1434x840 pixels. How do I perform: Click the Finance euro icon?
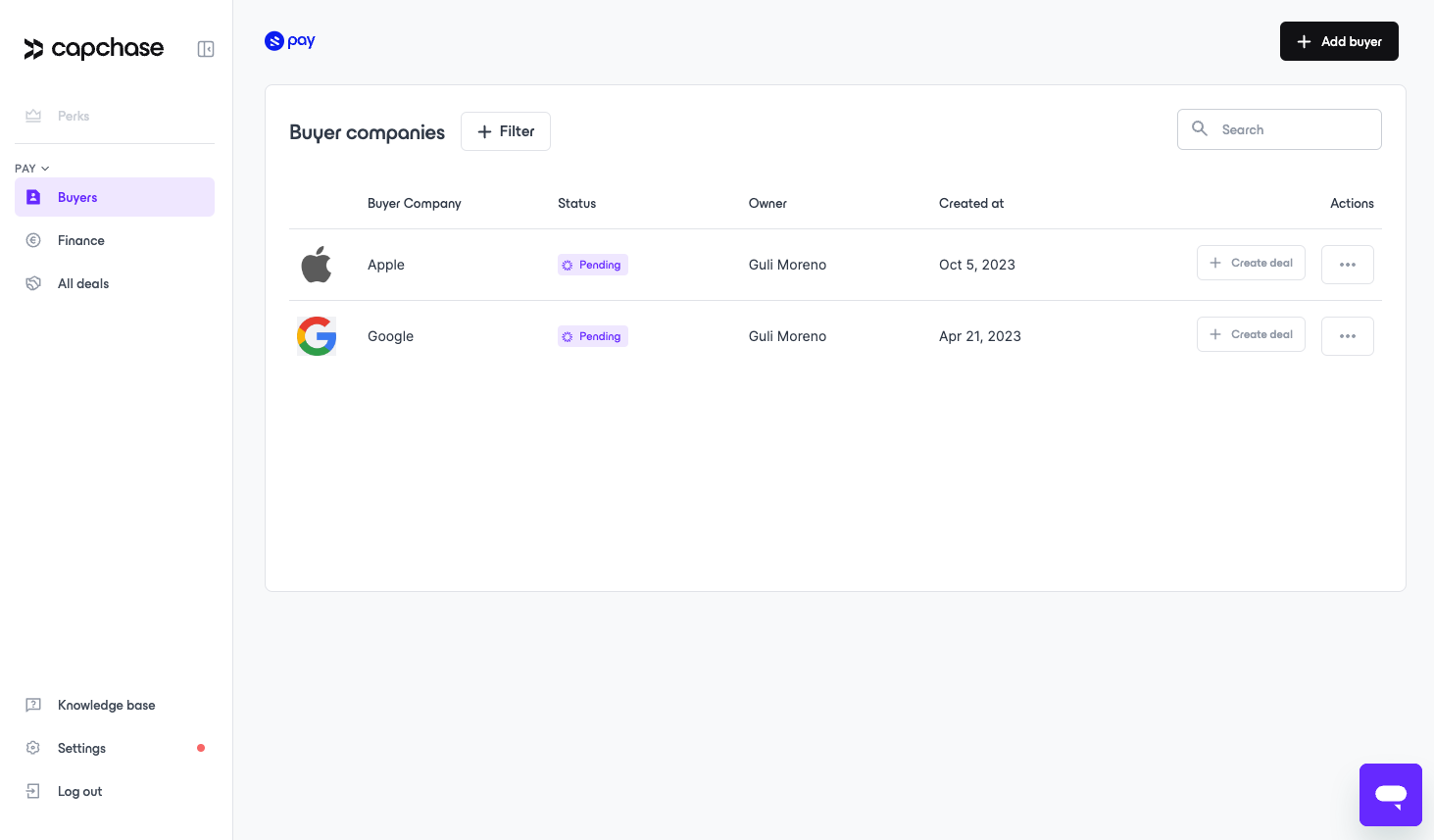(33, 240)
